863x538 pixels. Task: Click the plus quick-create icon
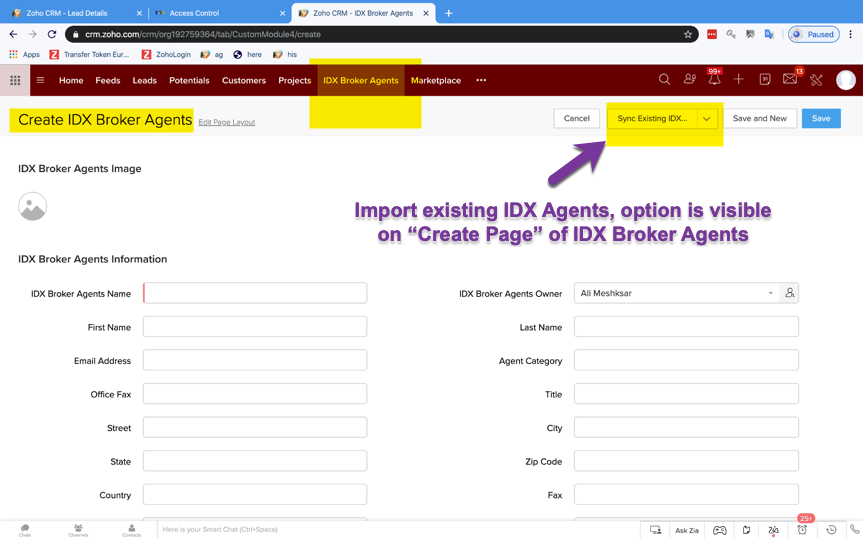pyautogui.click(x=739, y=80)
